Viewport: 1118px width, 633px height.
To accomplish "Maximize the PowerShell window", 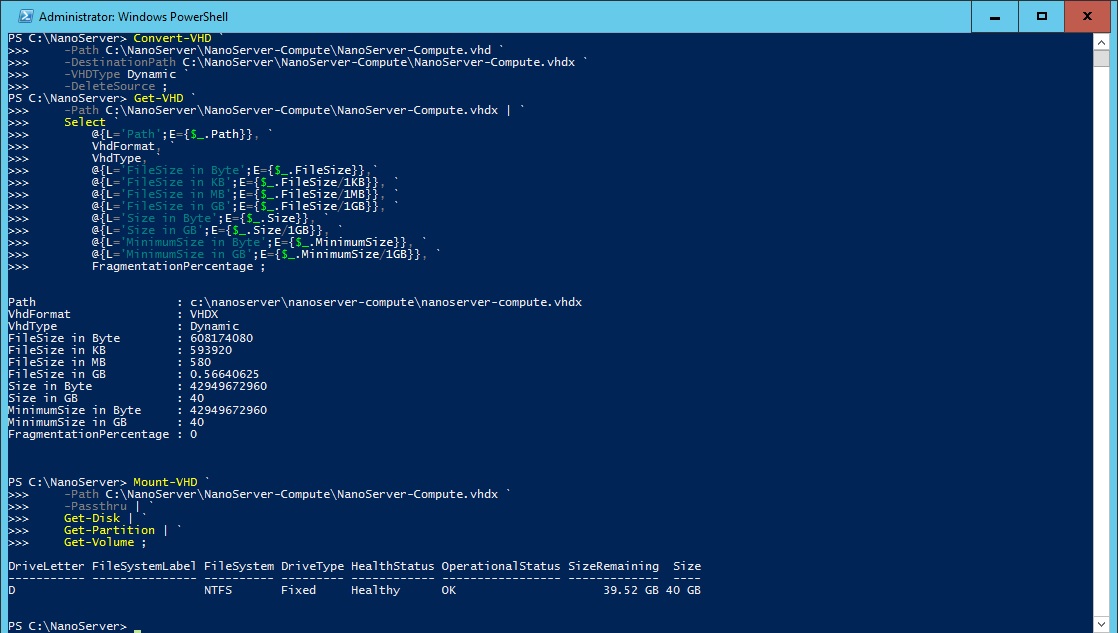I will coord(1042,16).
